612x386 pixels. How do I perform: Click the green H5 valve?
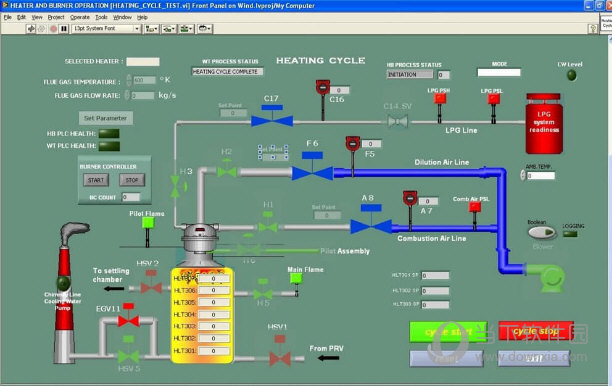point(263,294)
